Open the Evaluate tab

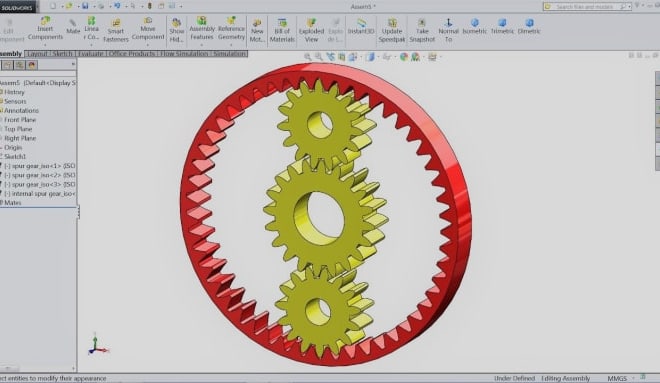91,54
